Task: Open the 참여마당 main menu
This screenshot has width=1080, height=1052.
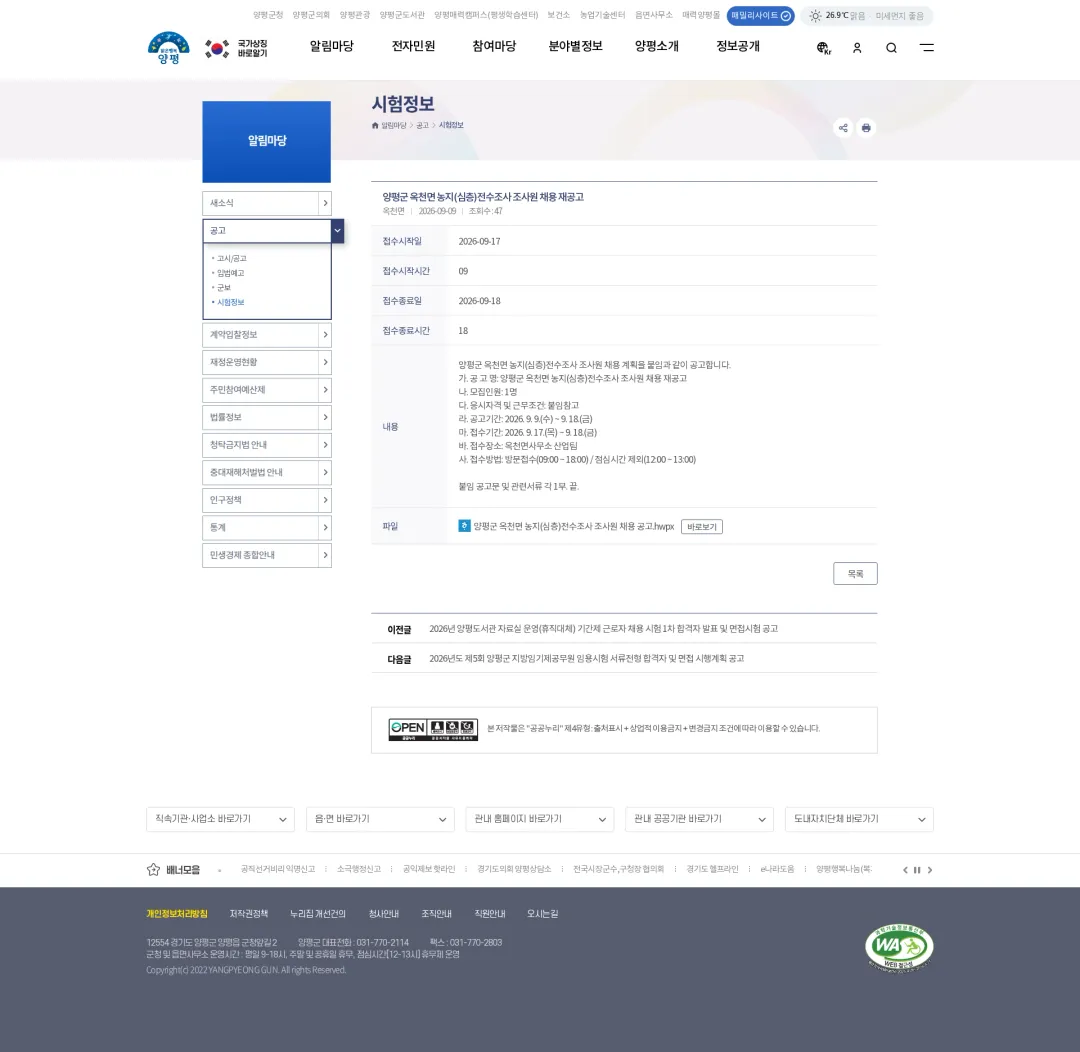Action: click(x=494, y=46)
